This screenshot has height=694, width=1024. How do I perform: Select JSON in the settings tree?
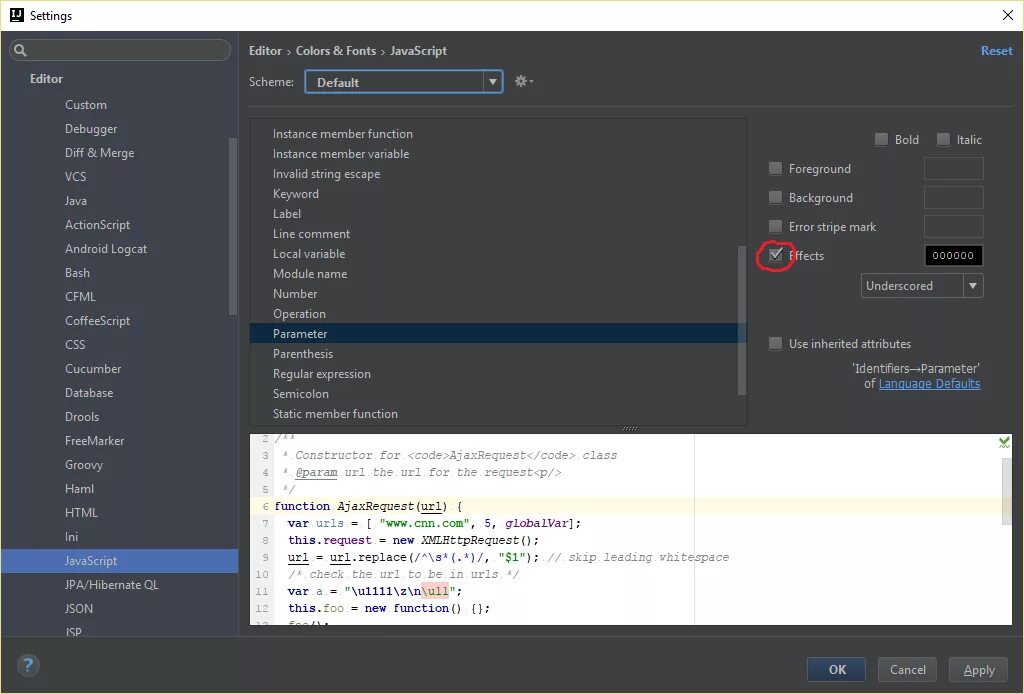pyautogui.click(x=78, y=608)
